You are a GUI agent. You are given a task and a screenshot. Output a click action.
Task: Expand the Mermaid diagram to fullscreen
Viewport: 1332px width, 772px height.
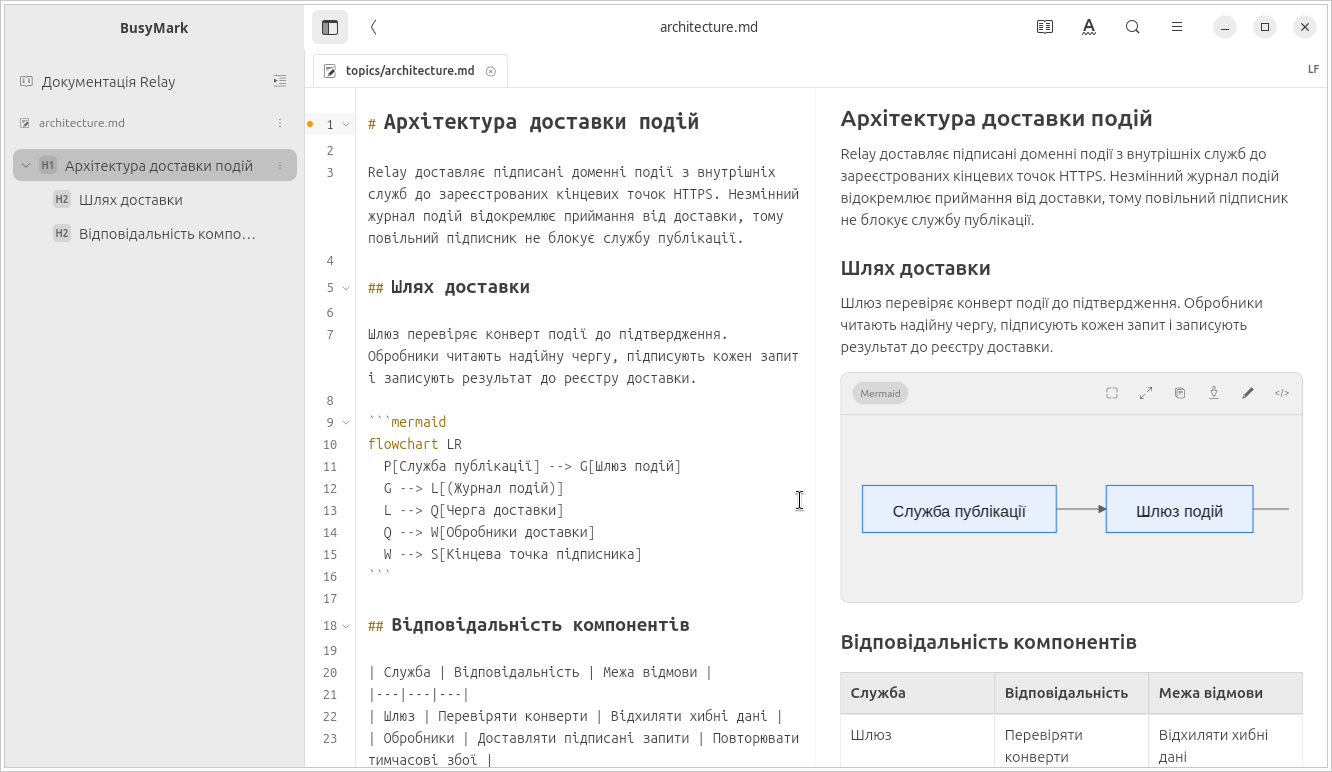(x=1146, y=393)
